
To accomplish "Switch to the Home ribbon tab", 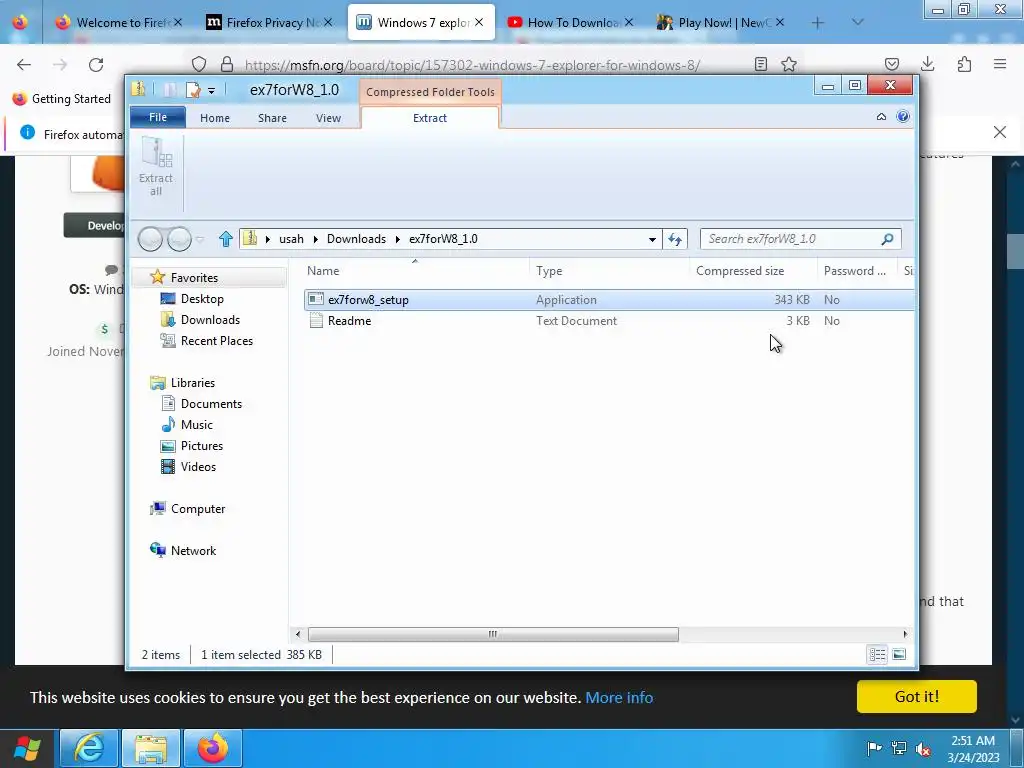I will point(215,118).
